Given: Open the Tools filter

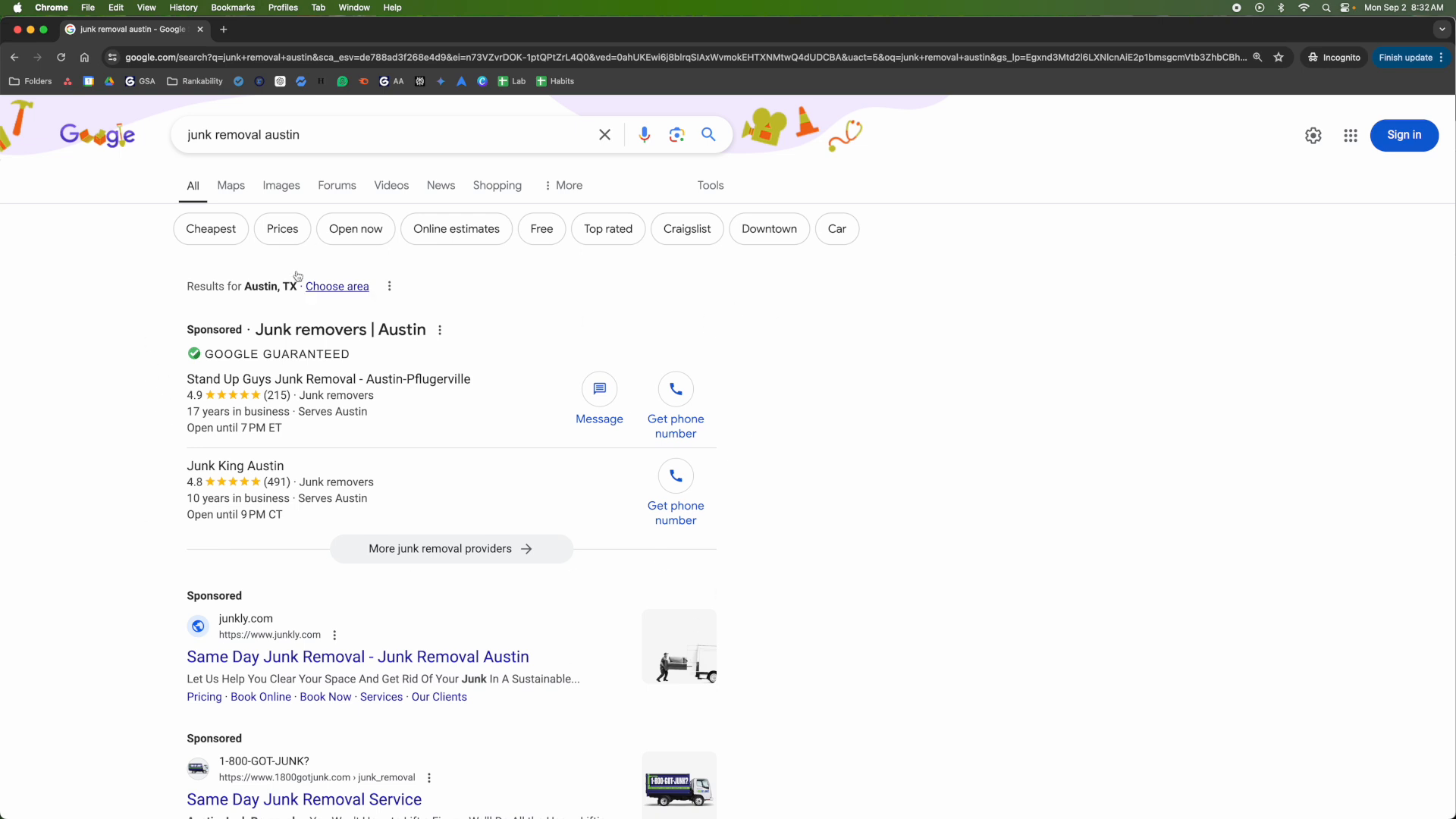Looking at the screenshot, I should 711,186.
